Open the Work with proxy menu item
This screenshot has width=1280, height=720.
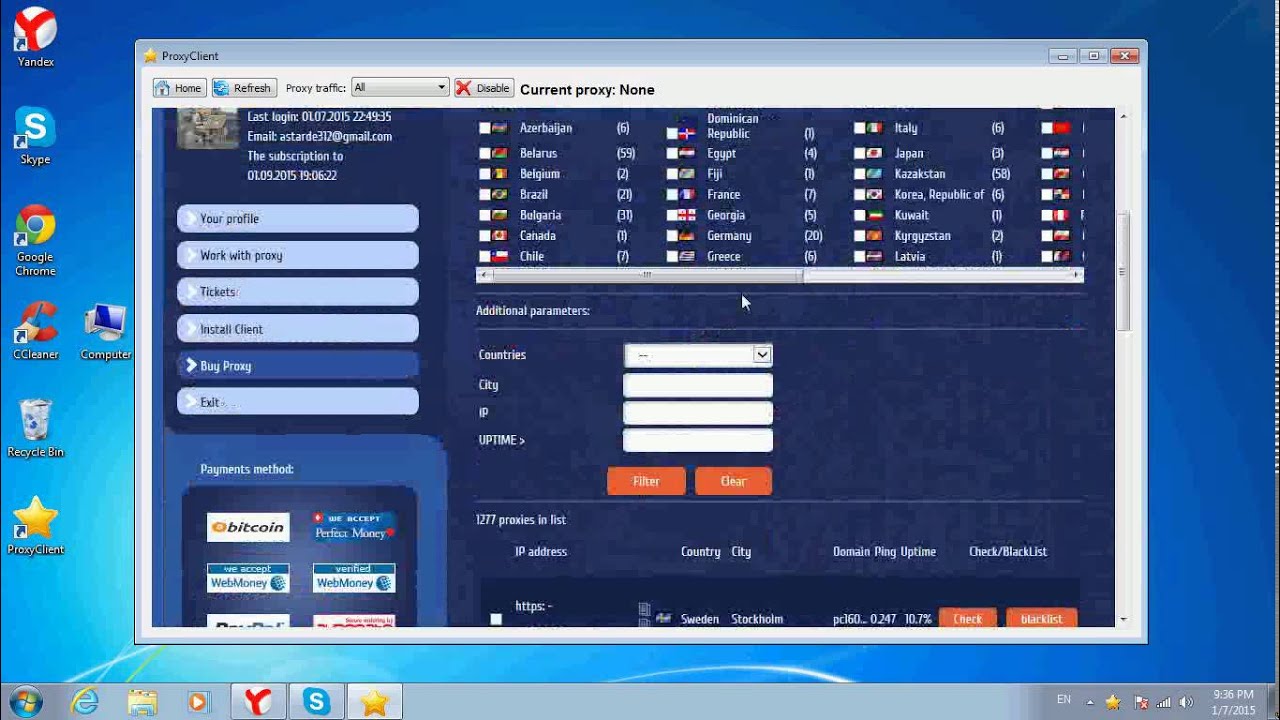pos(298,255)
